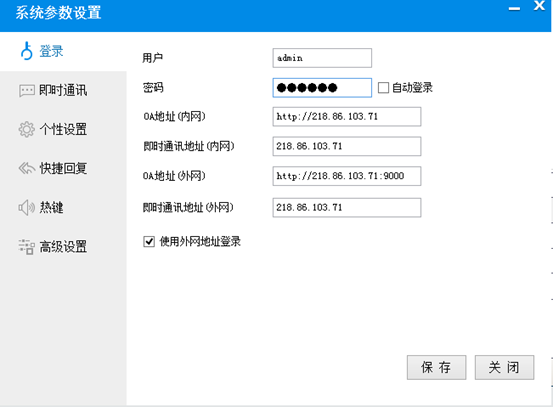Click into the 密码 password field
558x407 pixels.
point(322,88)
